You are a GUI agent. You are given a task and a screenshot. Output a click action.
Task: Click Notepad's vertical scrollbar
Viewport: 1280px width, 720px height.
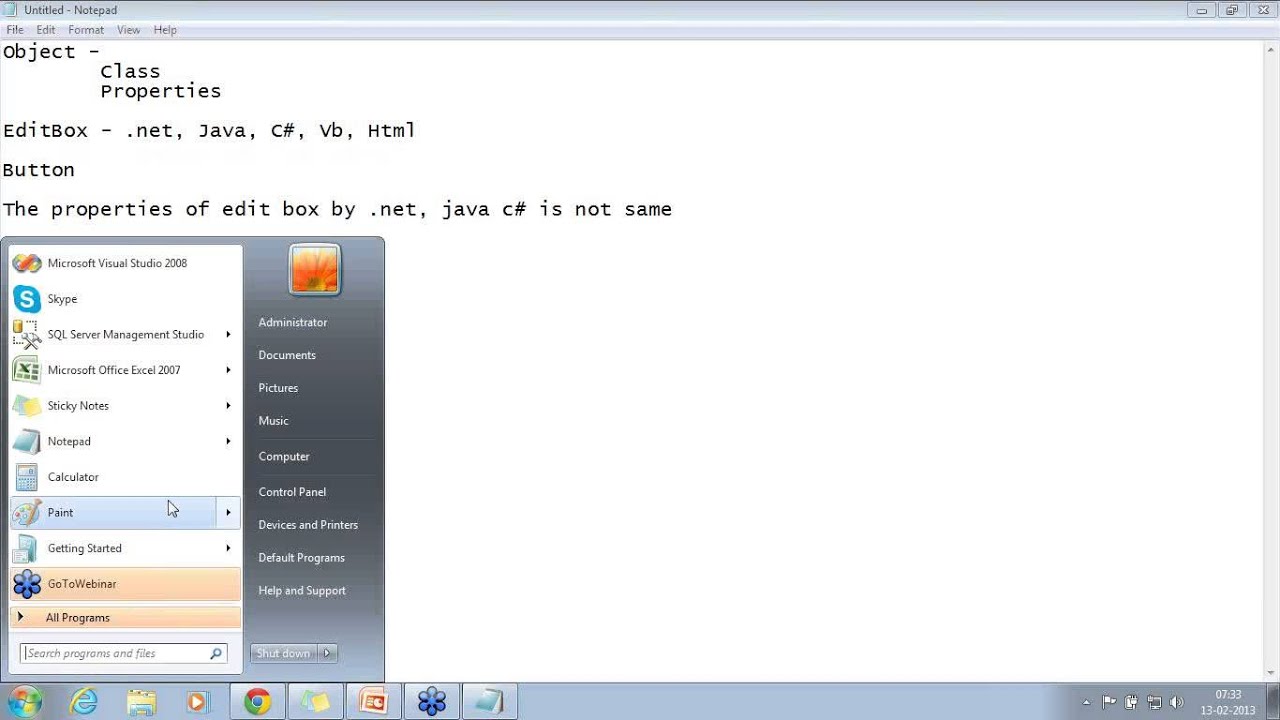pos(1271,360)
